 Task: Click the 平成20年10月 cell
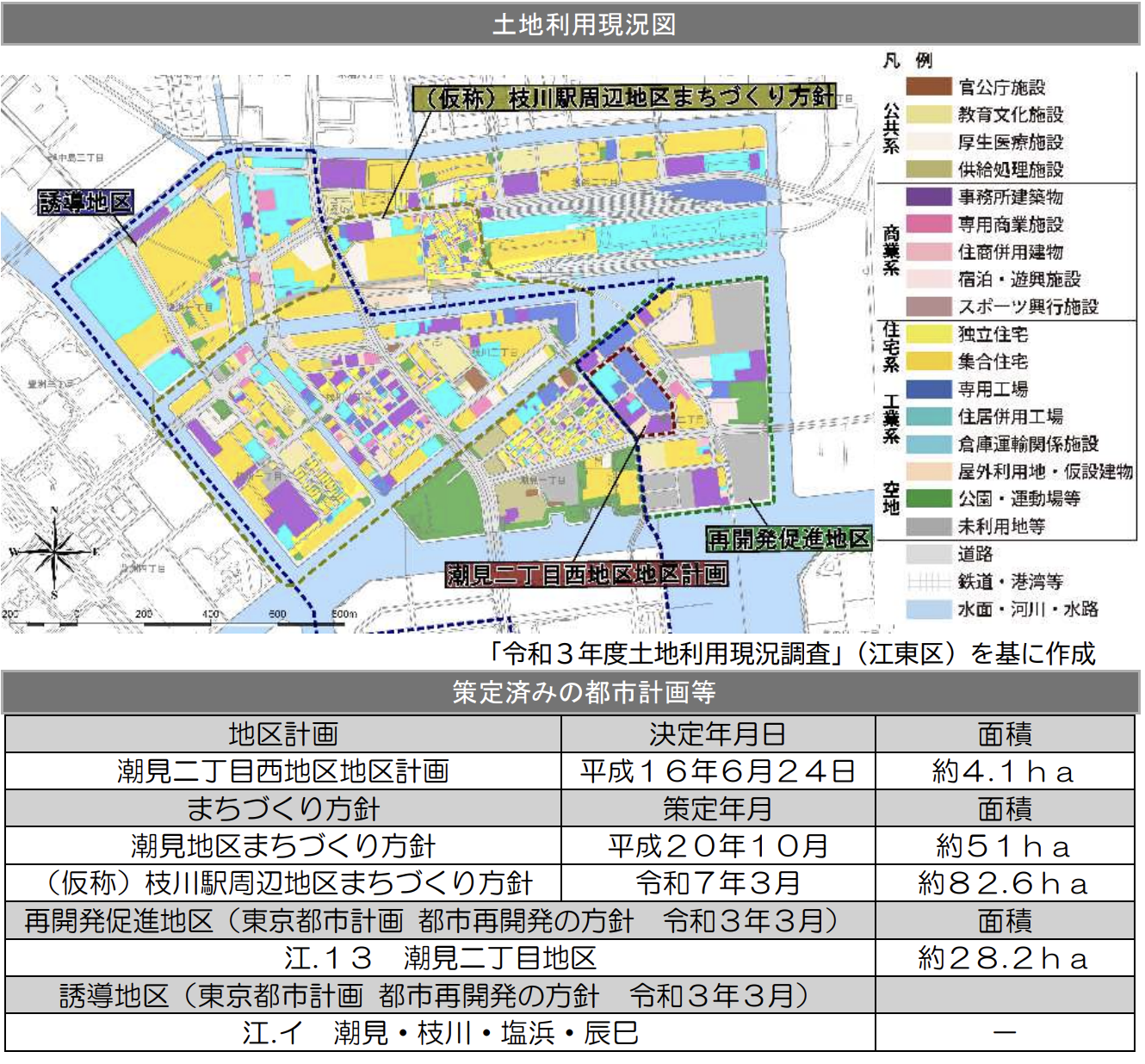[718, 845]
